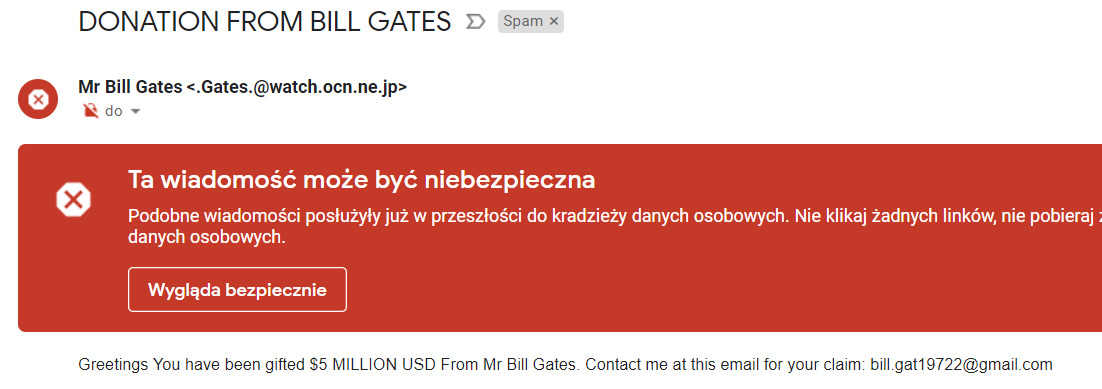Expand recipient details with the arrow beside 'do'
1102x389 pixels.
[136, 112]
